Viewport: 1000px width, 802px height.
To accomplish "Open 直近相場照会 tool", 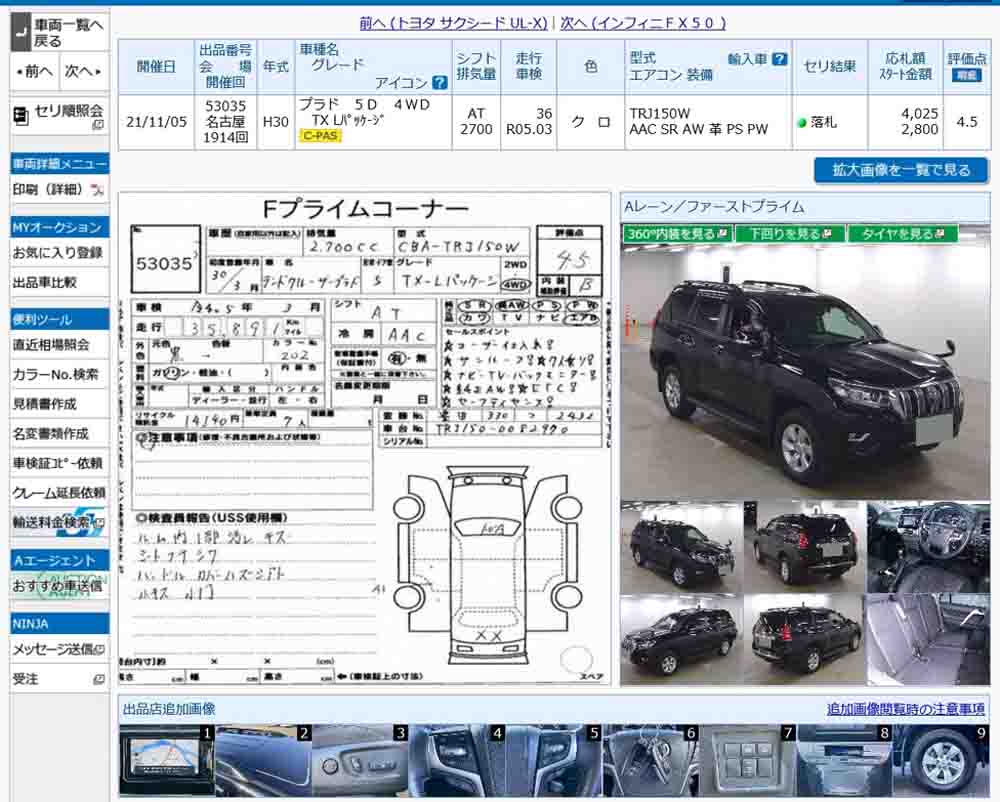I will click(x=51, y=345).
